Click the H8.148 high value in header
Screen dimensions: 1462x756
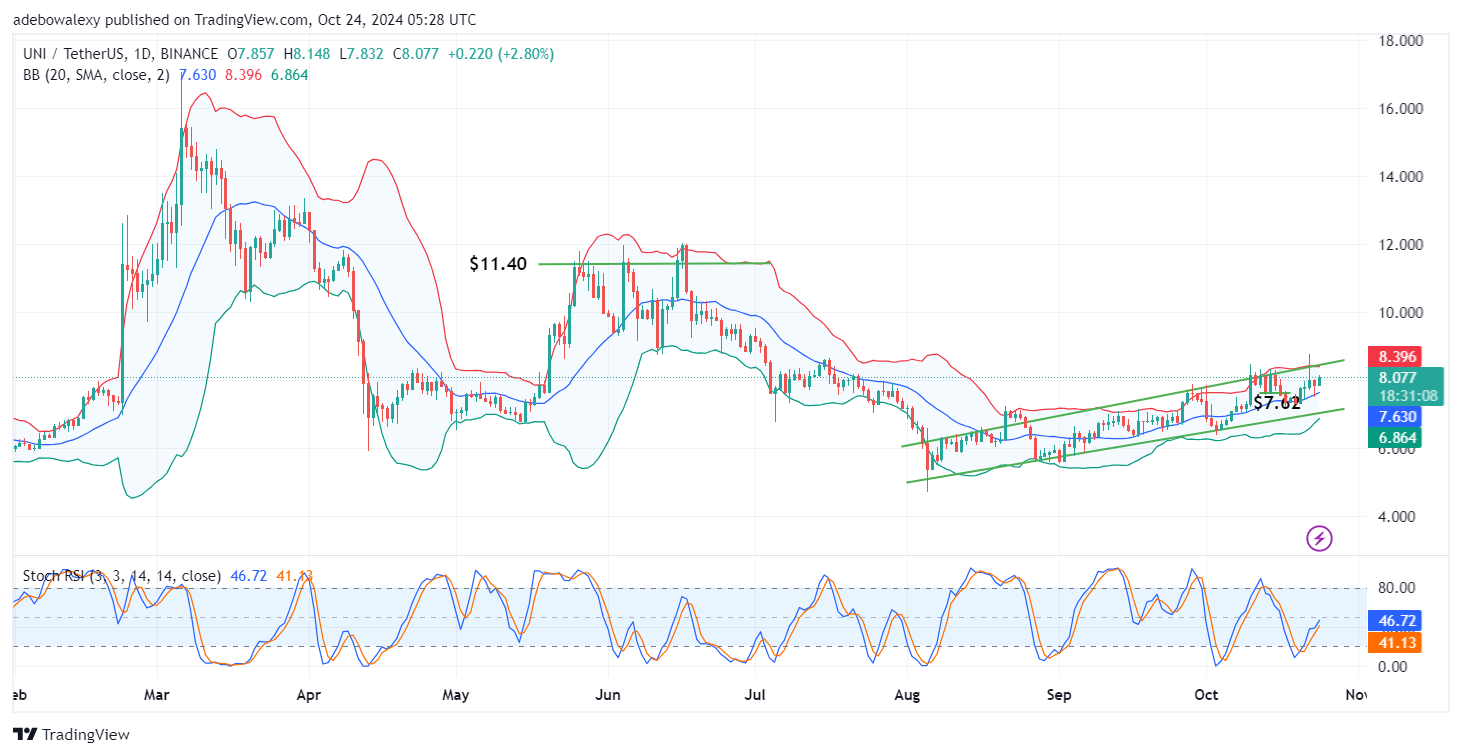307,54
